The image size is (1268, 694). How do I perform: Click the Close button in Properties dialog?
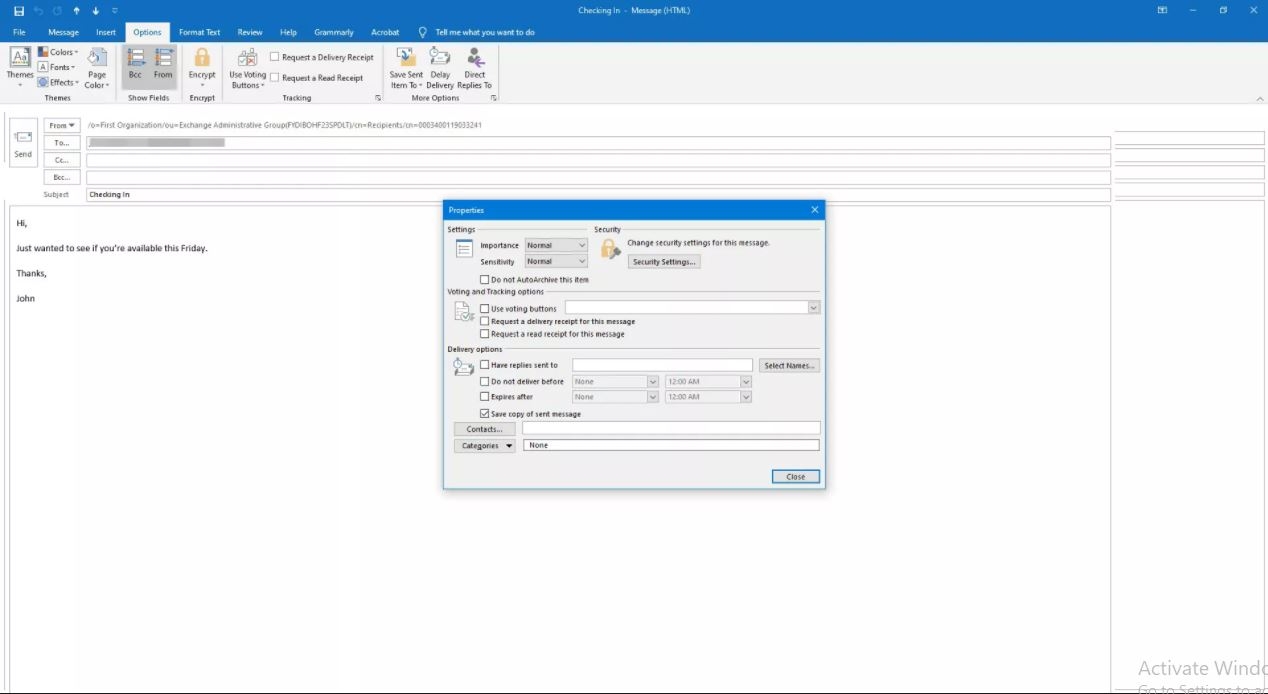pyautogui.click(x=796, y=477)
